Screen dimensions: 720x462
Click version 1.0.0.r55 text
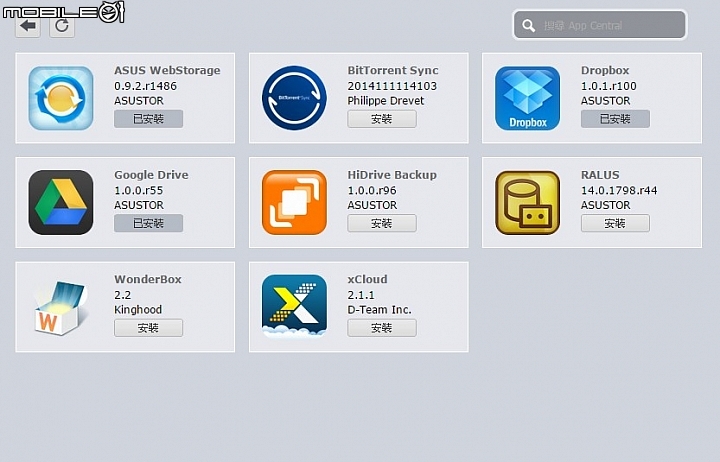tap(139, 190)
